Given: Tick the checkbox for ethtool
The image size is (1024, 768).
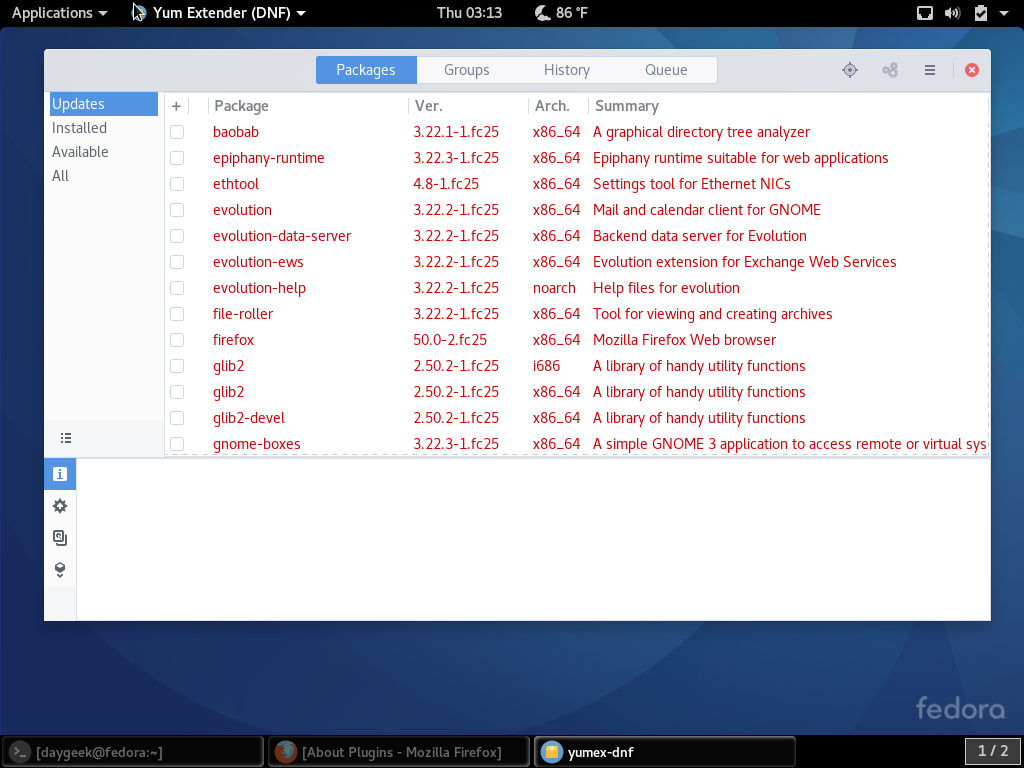Looking at the screenshot, I should [x=177, y=184].
